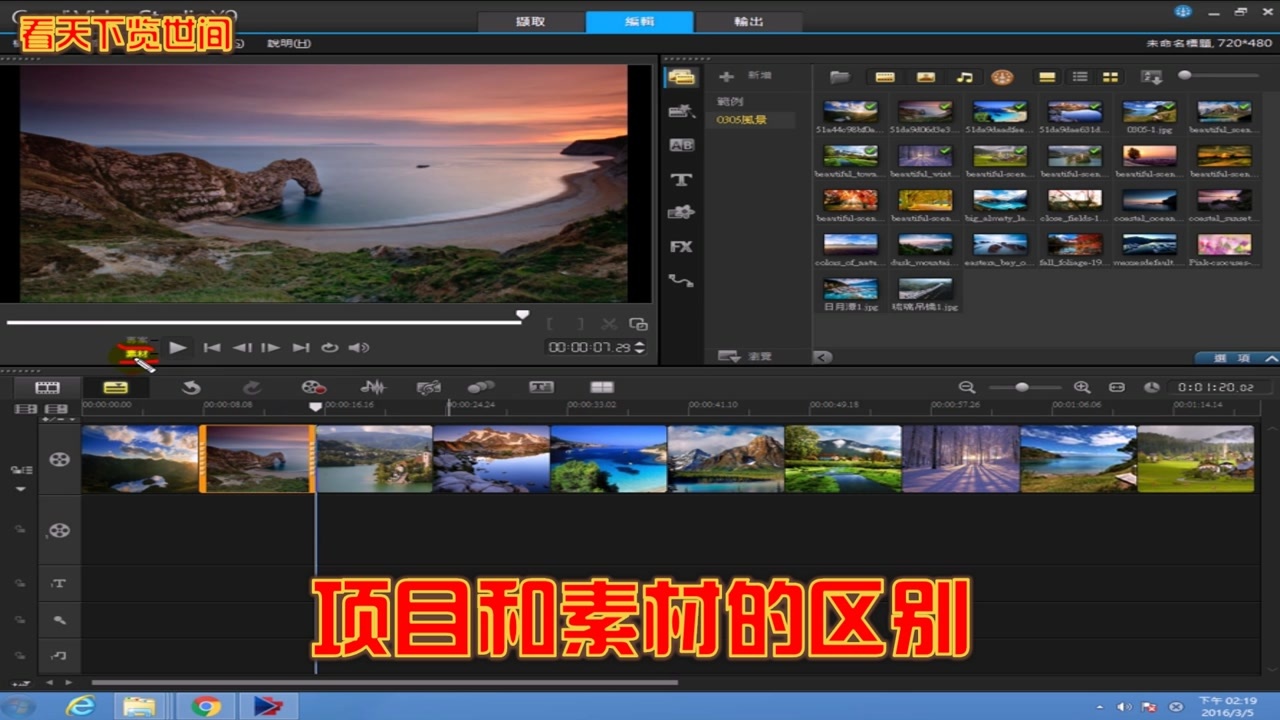This screenshot has width=1280, height=720.
Task: Click the project duration clock icon
Action: (x=1151, y=387)
